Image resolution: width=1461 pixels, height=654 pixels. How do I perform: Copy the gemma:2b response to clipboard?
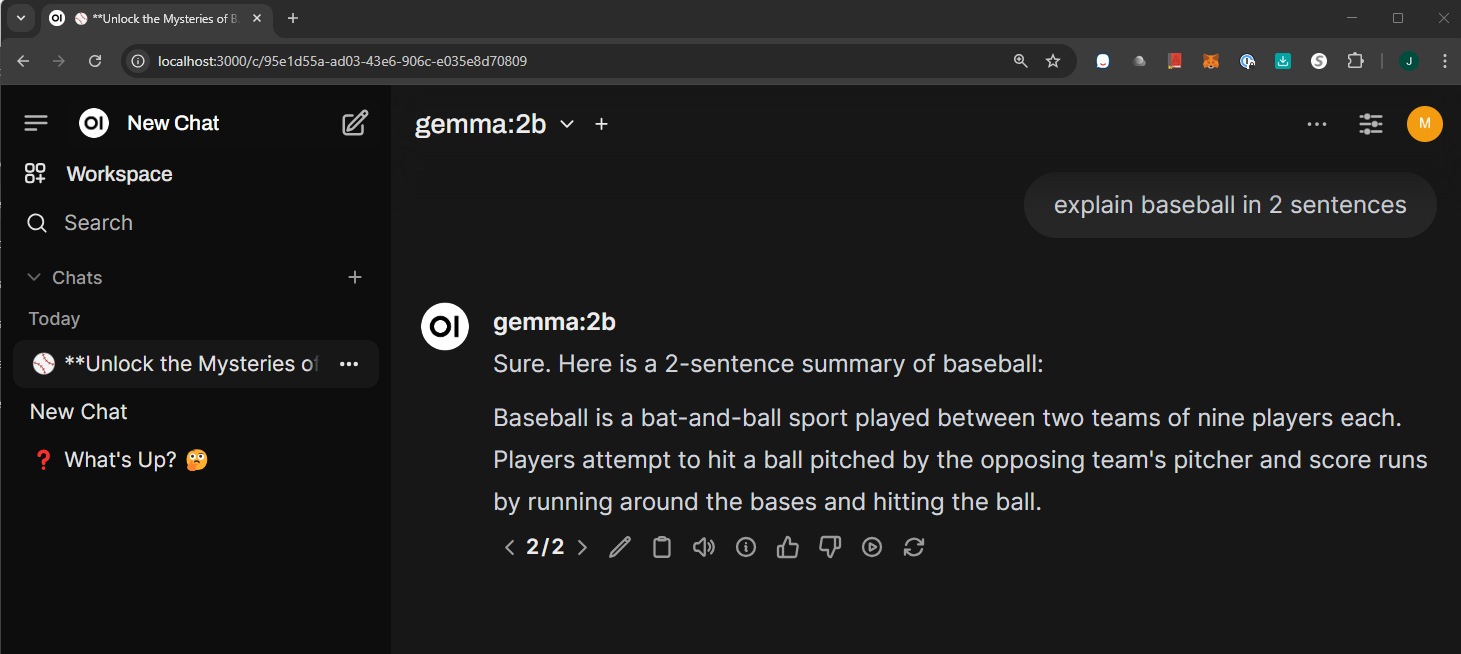[662, 547]
